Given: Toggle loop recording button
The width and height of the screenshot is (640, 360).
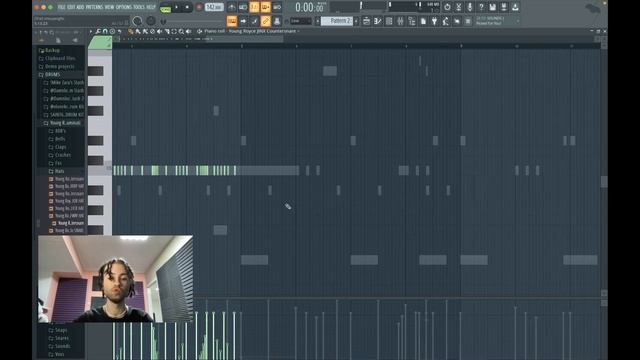Looking at the screenshot, I should pos(277,7).
